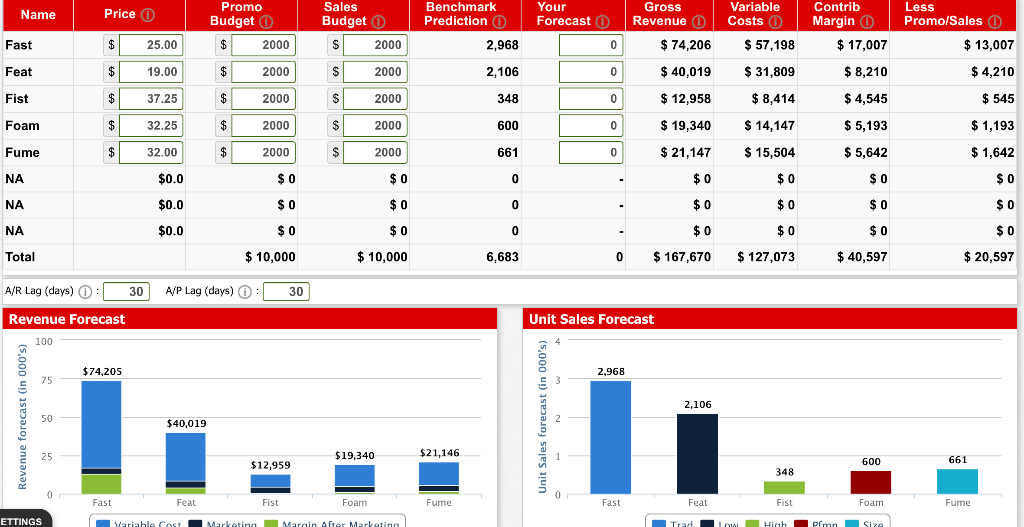Screen dimensions: 1024x527
Task: Edit the Fast sales budget field
Action: click(376, 45)
